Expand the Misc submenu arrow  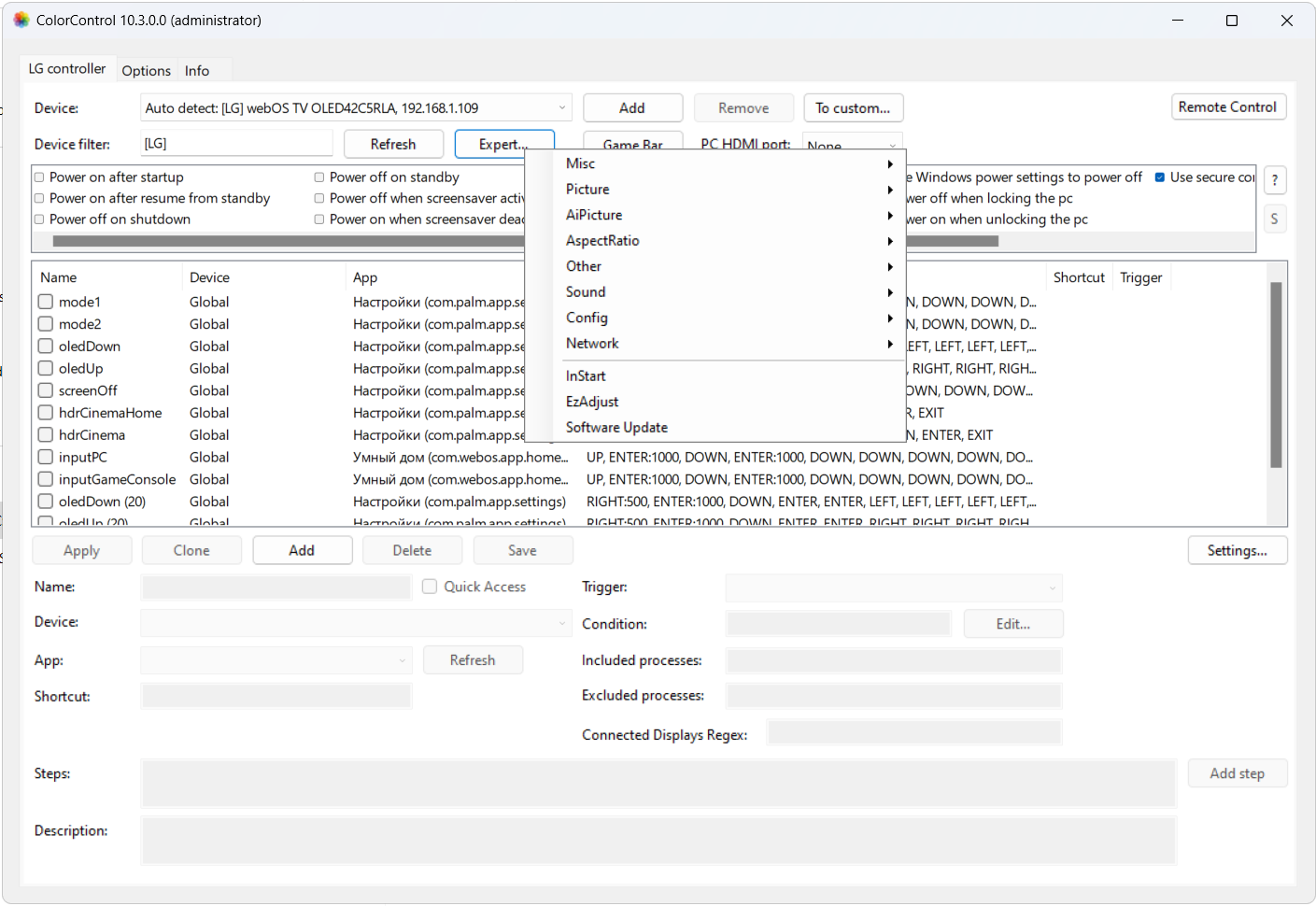(x=889, y=164)
